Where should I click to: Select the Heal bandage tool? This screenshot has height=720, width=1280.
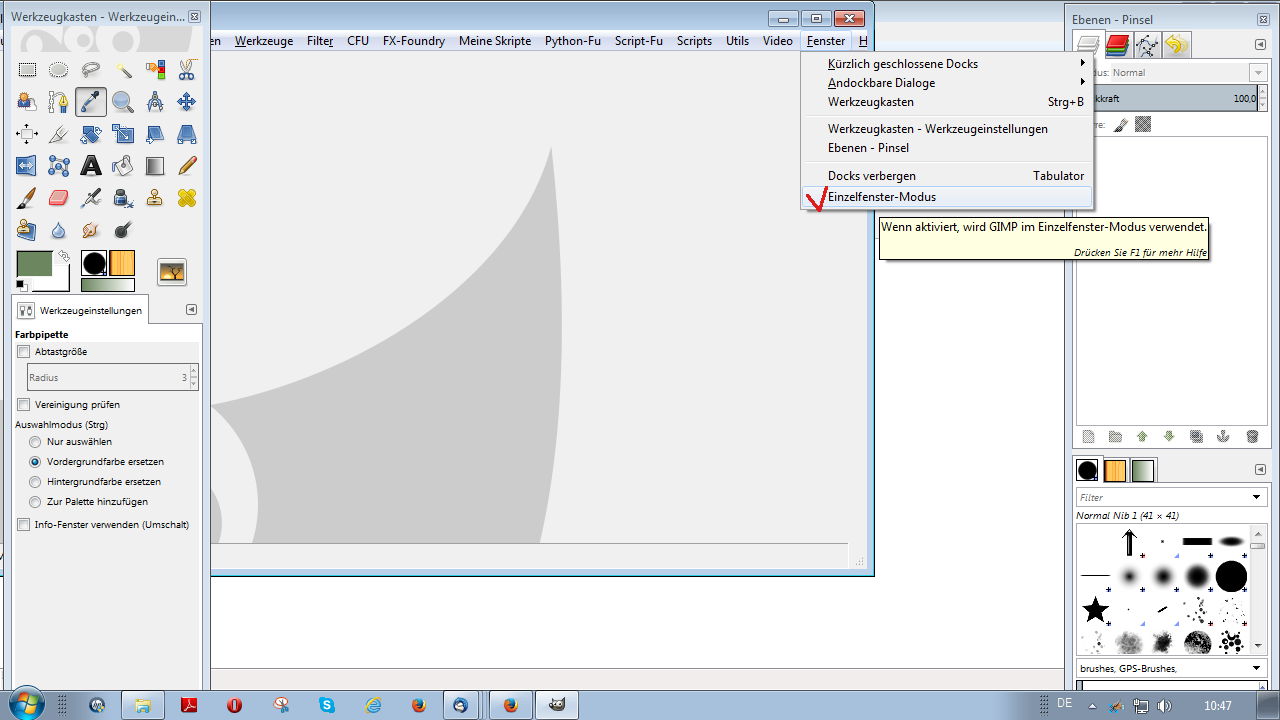tap(187, 198)
